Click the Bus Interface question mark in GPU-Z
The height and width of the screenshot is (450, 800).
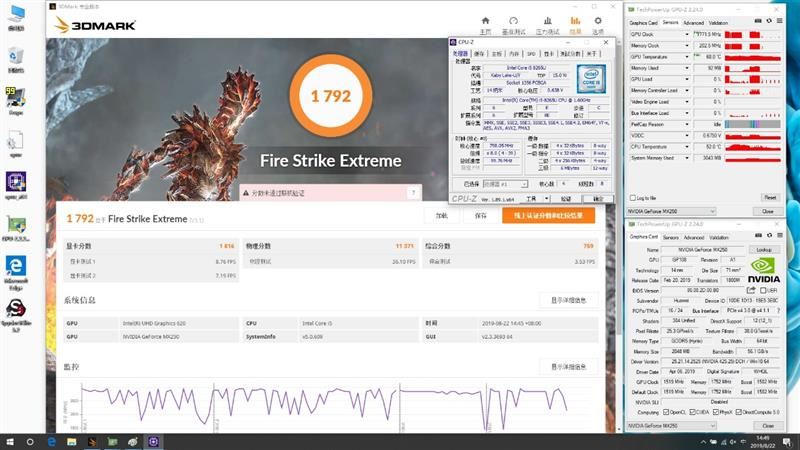point(778,311)
